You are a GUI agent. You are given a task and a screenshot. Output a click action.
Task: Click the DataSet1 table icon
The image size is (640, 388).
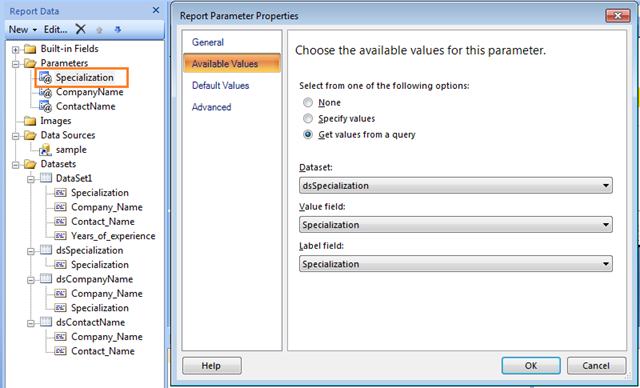coord(46,178)
